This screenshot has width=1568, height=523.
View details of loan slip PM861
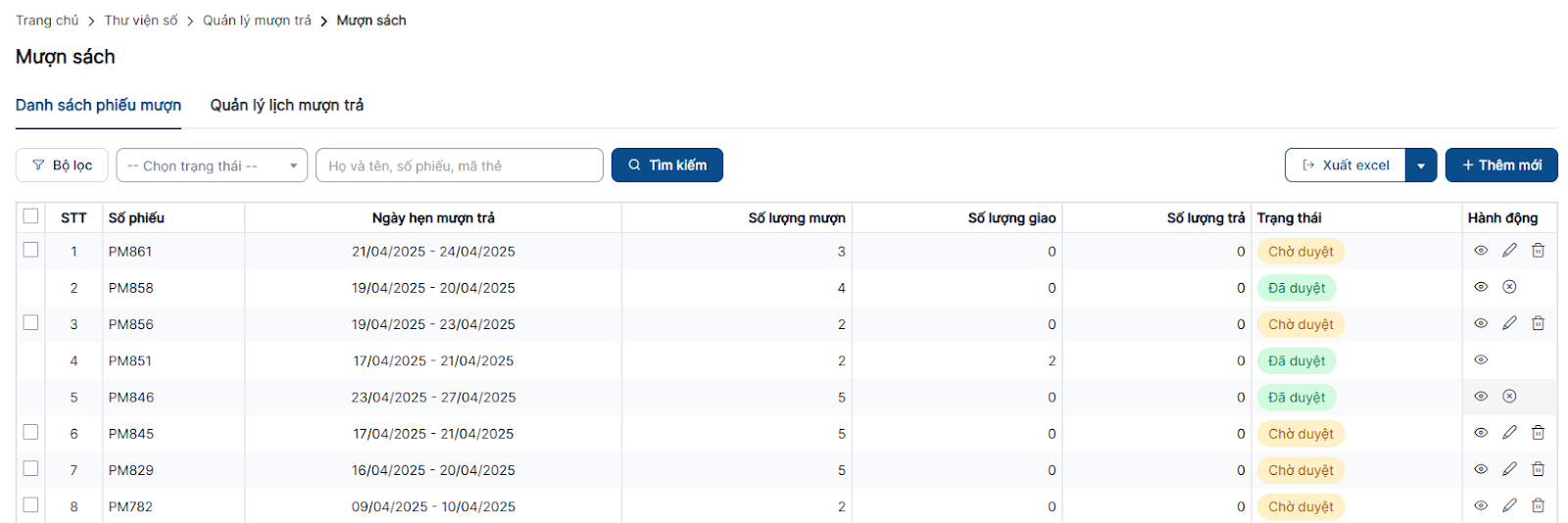[1481, 251]
